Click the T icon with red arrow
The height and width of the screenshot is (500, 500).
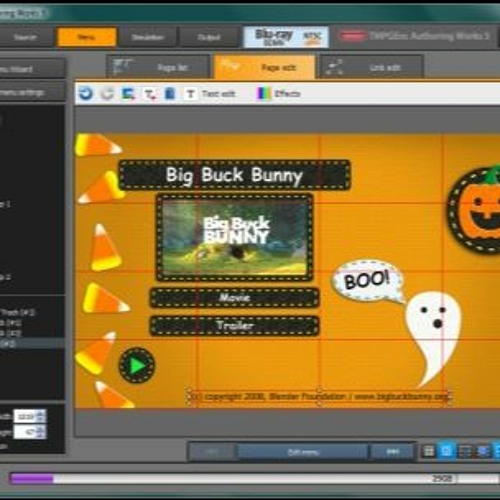point(150,94)
